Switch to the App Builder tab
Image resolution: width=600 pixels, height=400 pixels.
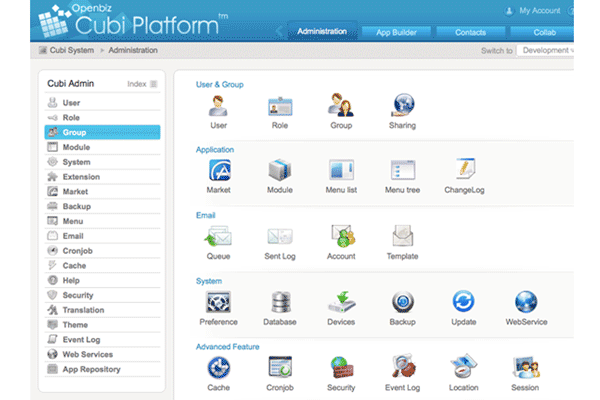(x=396, y=32)
